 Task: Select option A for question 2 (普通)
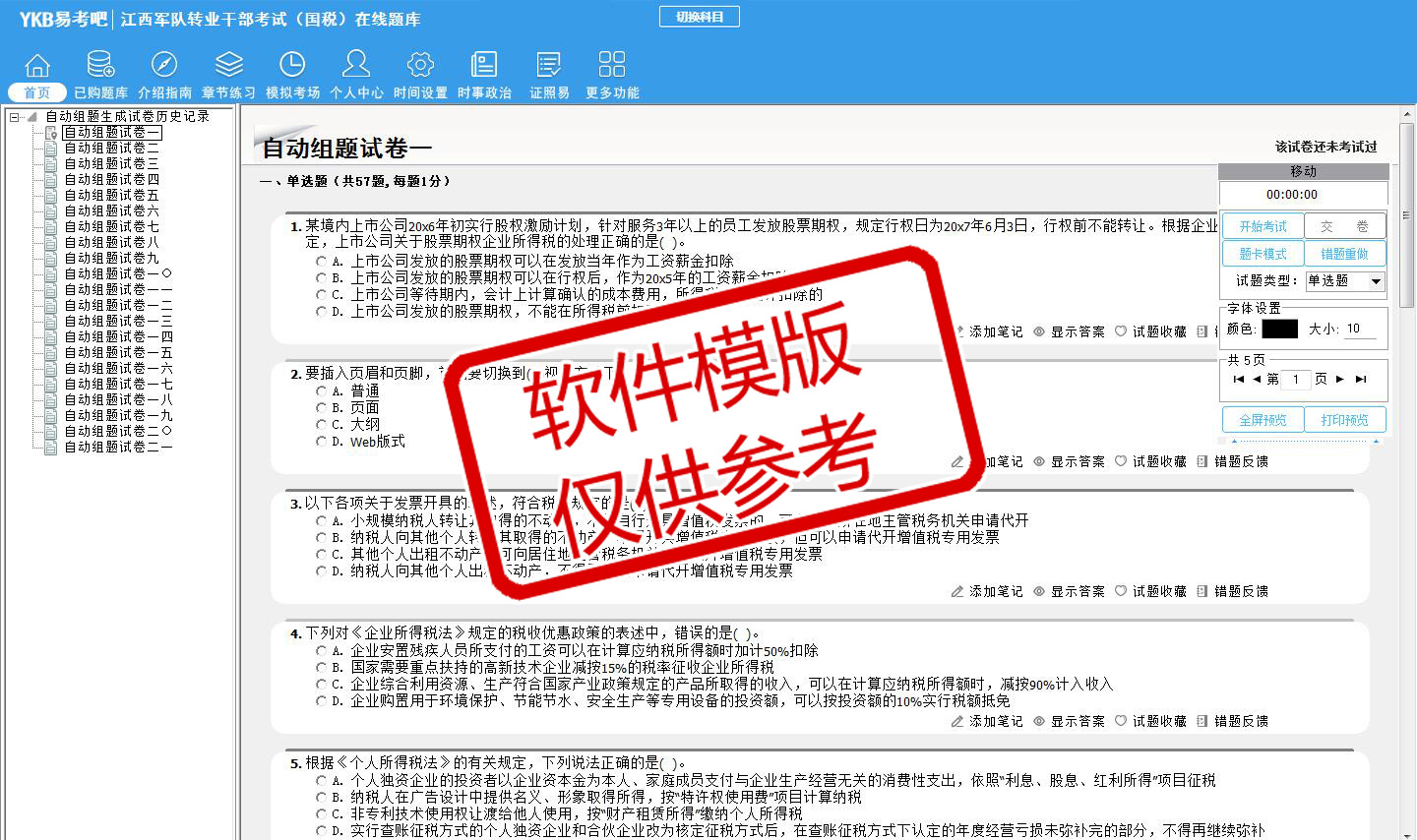click(322, 391)
